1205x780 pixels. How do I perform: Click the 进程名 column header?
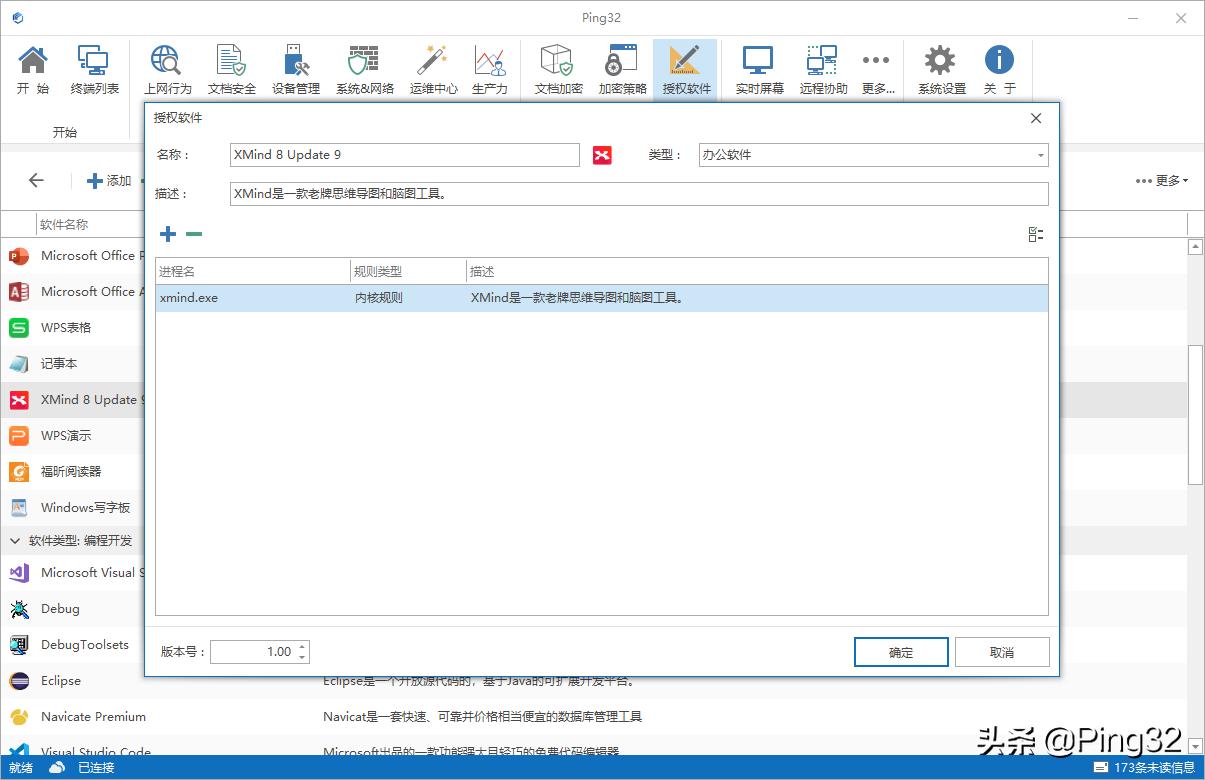coord(250,271)
